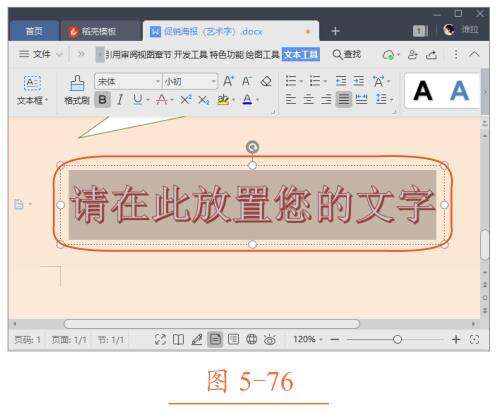Click the zoom in plus button

pyautogui.click(x=456, y=339)
